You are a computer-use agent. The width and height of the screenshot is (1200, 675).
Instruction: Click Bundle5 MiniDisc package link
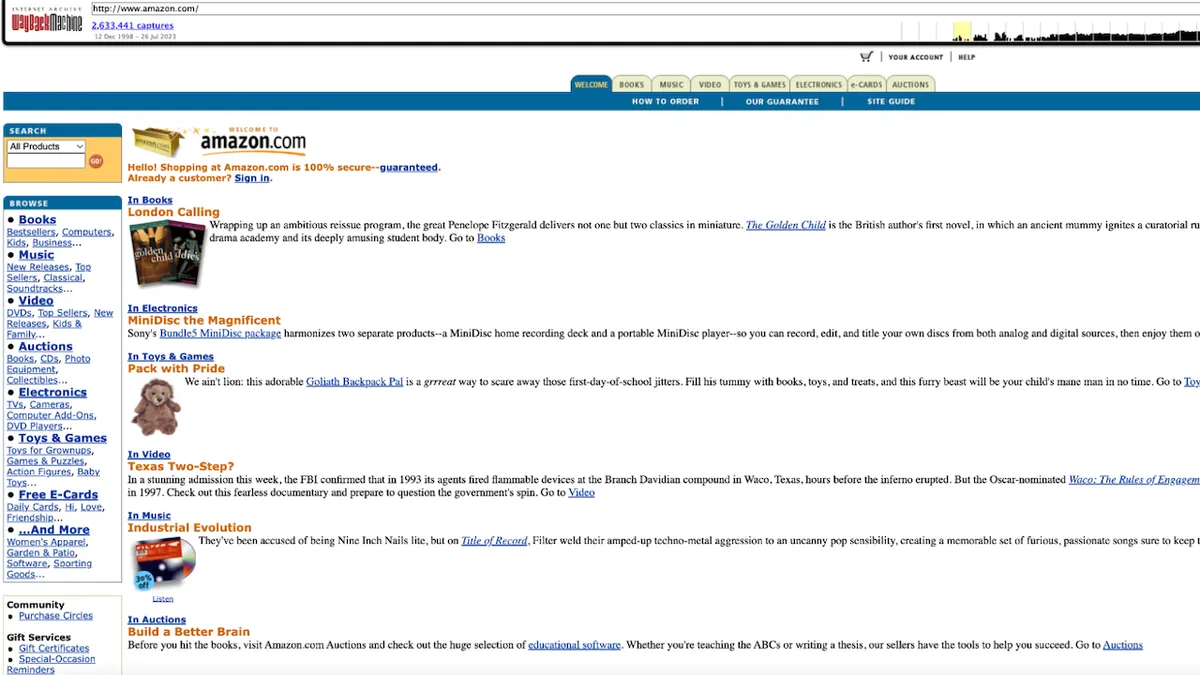coord(220,333)
